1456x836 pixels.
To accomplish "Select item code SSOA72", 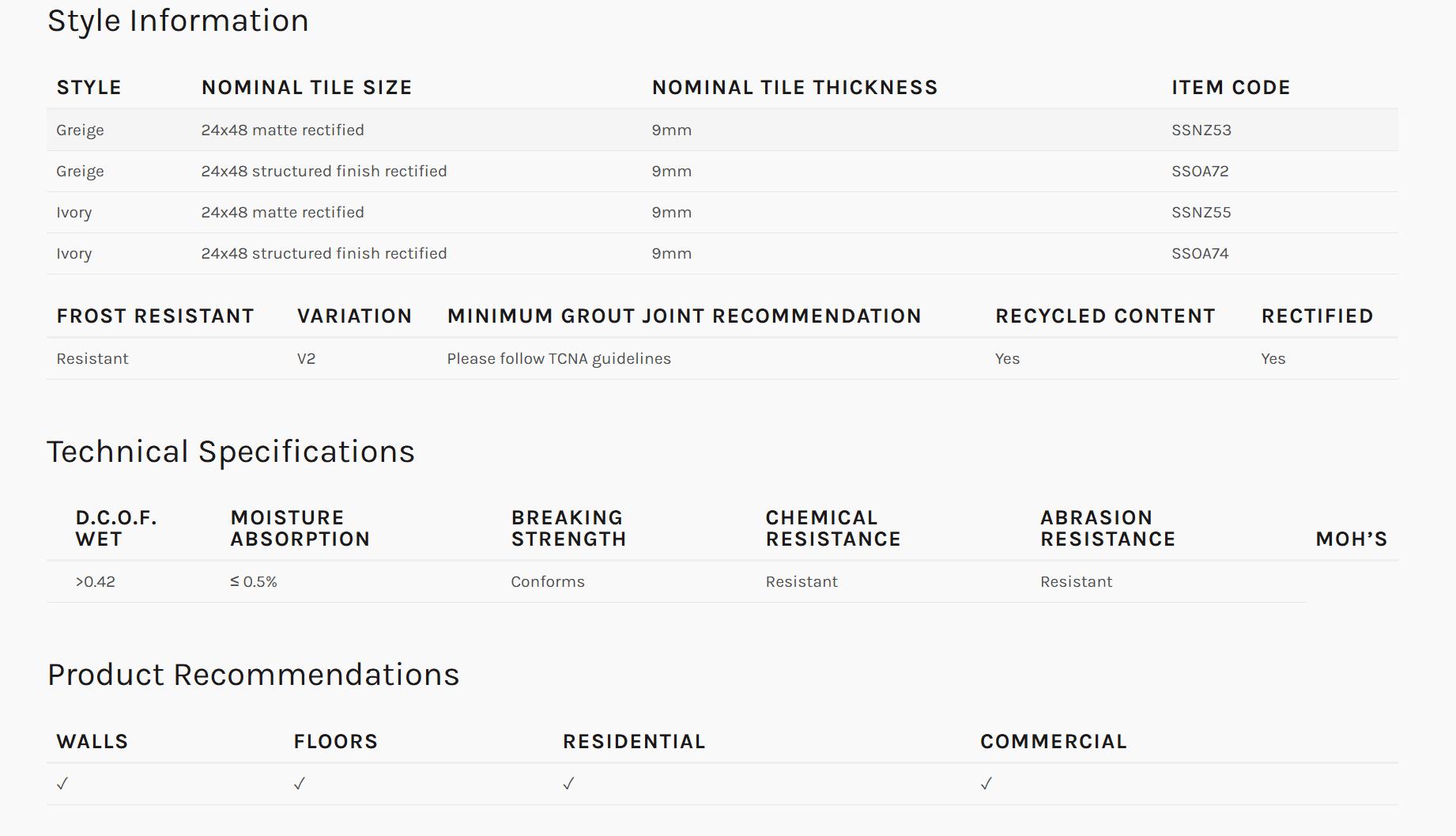I will pyautogui.click(x=1200, y=171).
